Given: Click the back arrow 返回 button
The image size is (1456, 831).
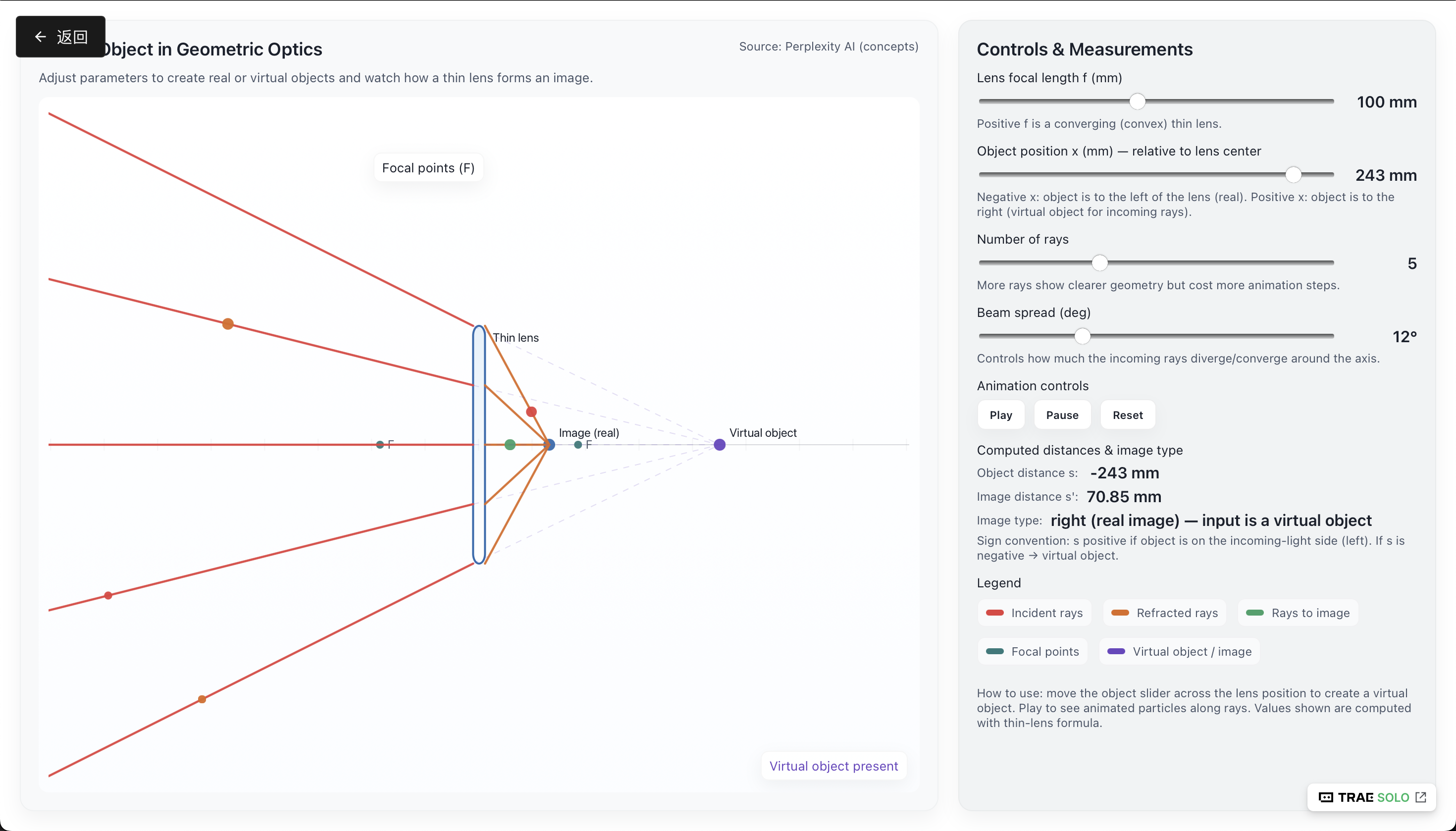Looking at the screenshot, I should tap(60, 37).
